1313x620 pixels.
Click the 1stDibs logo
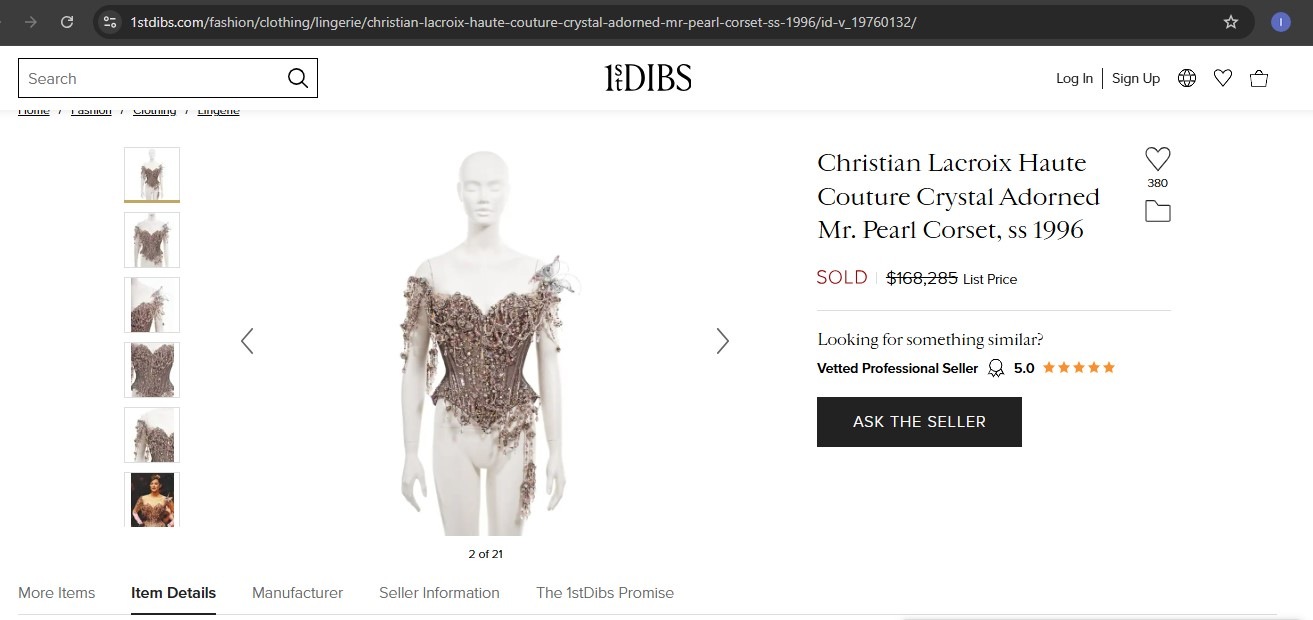648,78
